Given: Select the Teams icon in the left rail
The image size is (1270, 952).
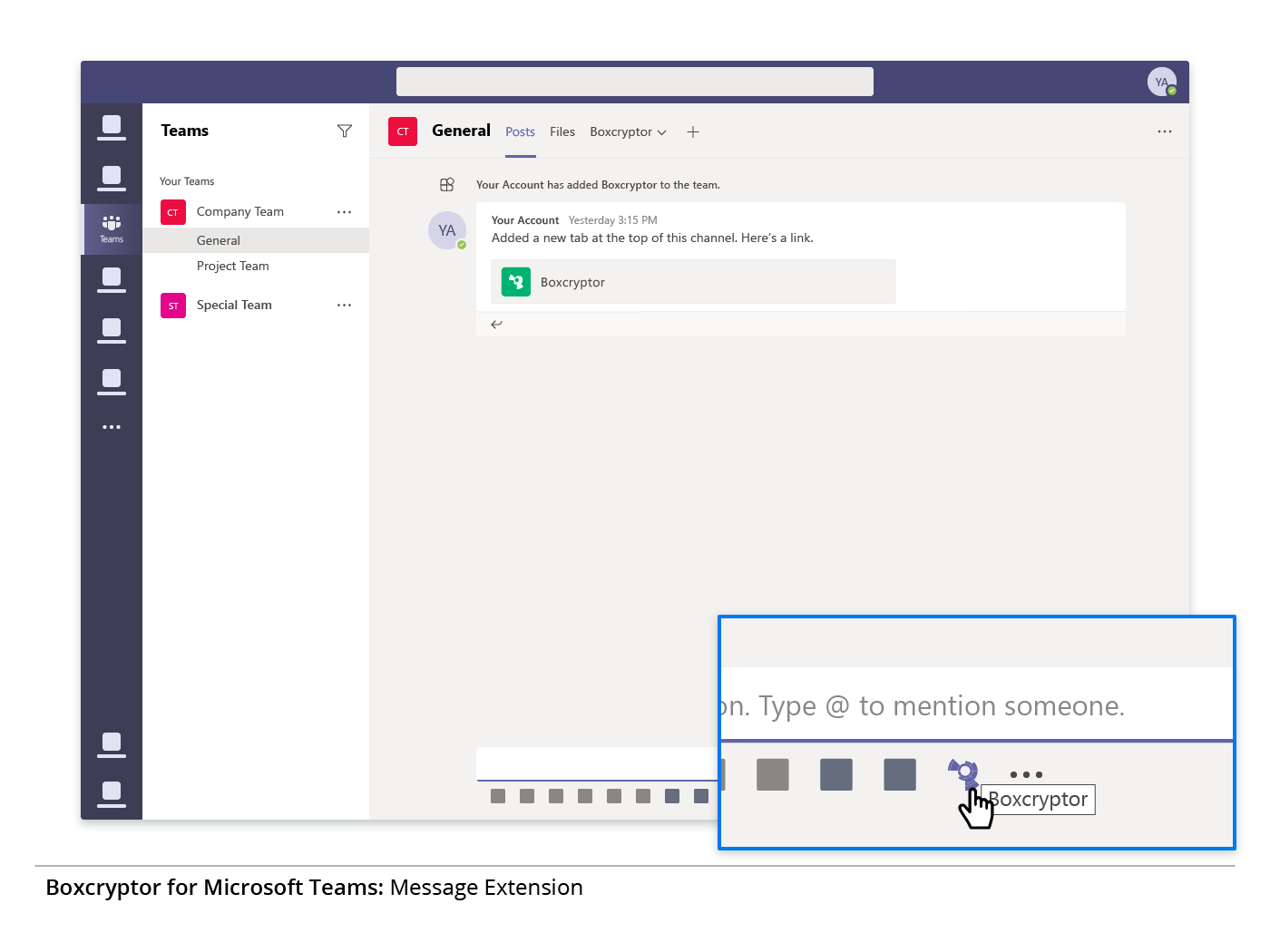Looking at the screenshot, I should [112, 228].
